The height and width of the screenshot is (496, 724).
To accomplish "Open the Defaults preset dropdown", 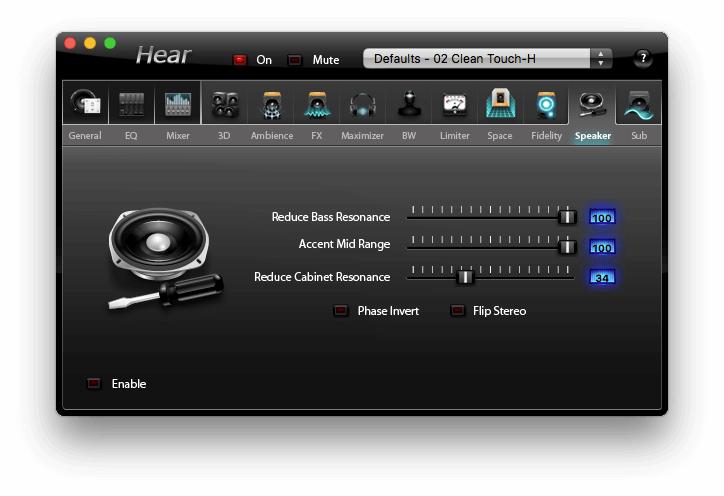I will (488, 59).
